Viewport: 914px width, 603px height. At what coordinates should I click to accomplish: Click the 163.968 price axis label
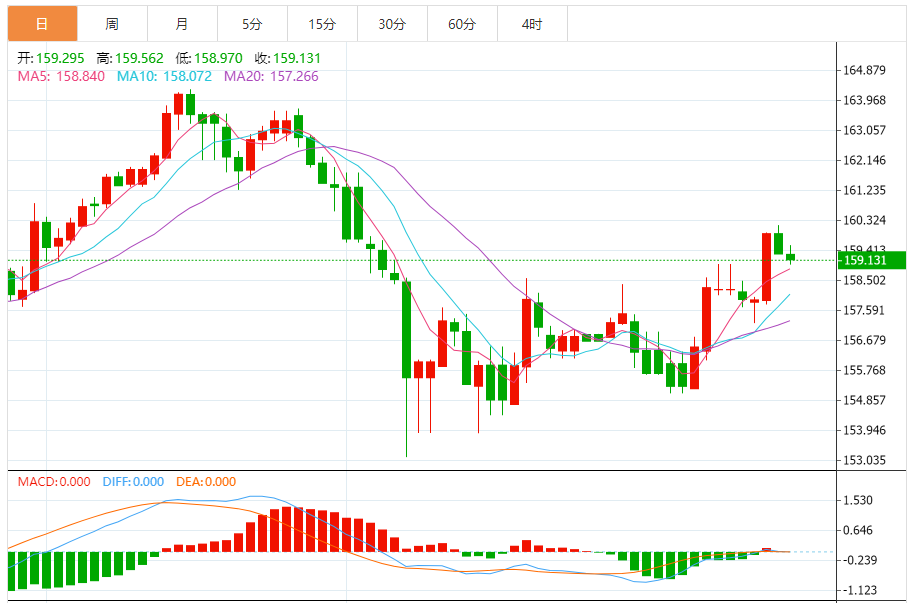[x=864, y=100]
